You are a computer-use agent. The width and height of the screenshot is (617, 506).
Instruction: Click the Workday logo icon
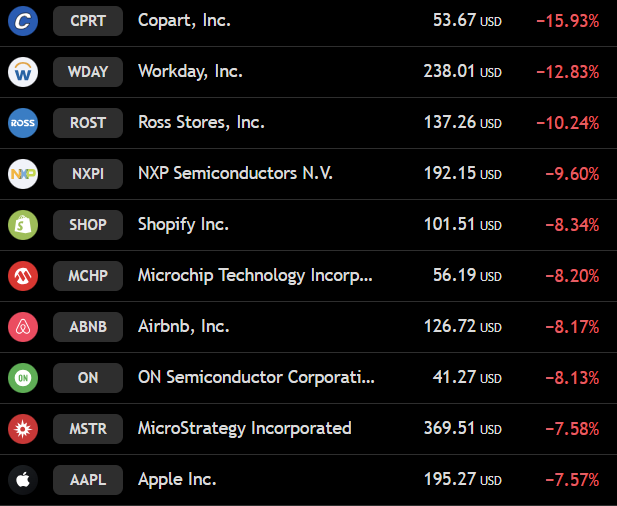pyautogui.click(x=23, y=72)
